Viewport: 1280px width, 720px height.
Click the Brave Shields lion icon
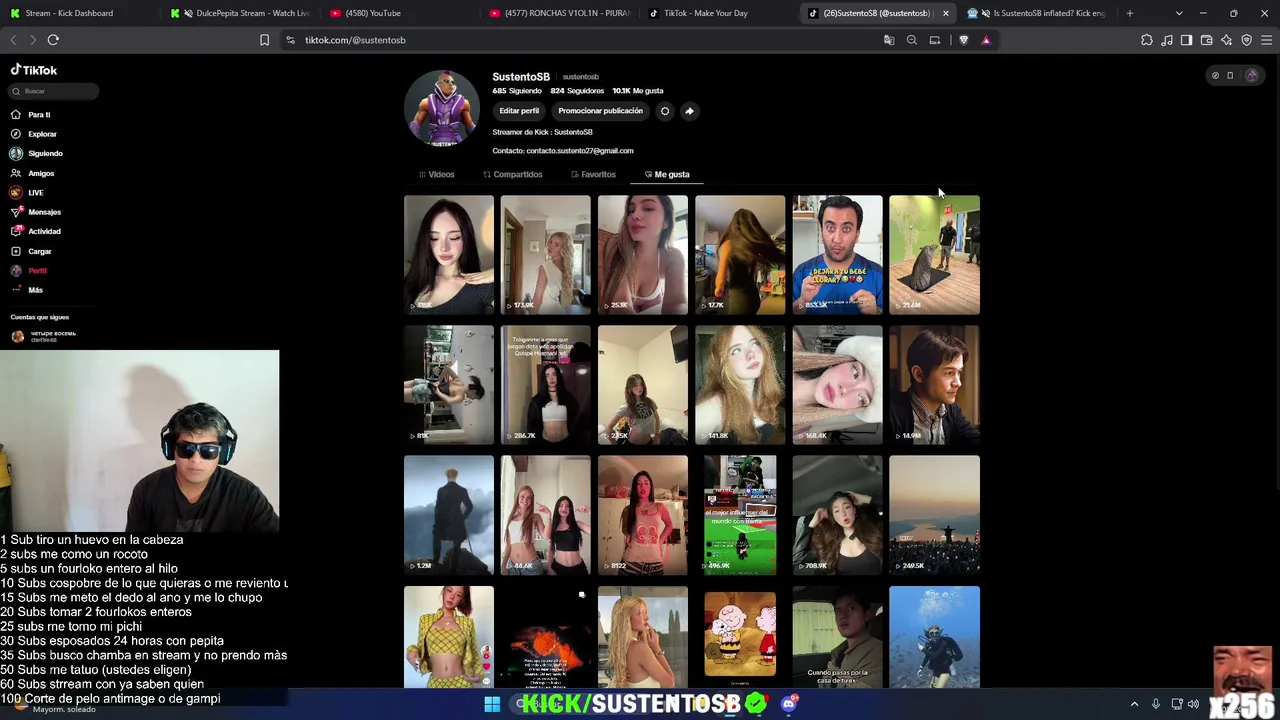[964, 40]
